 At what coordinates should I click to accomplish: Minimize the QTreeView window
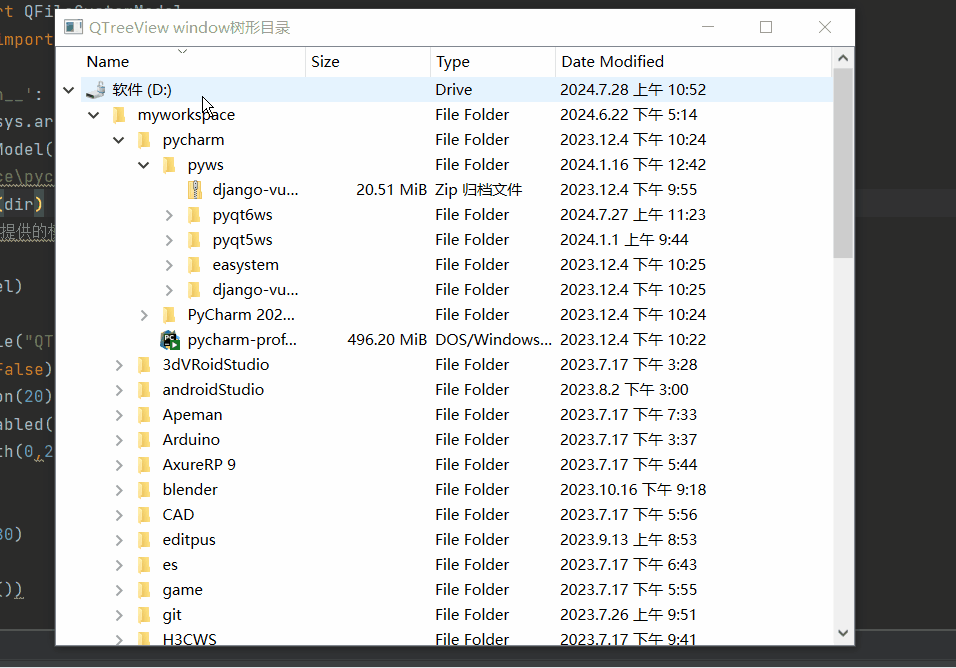[708, 27]
